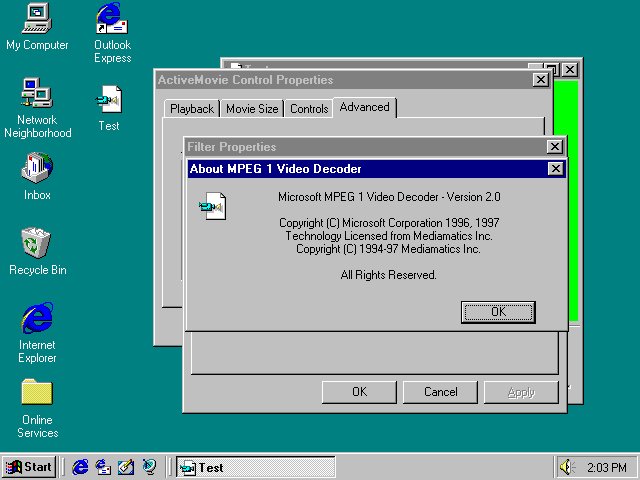Close the ActiveMovie Control Properties window
This screenshot has width=640, height=480.
point(541,80)
